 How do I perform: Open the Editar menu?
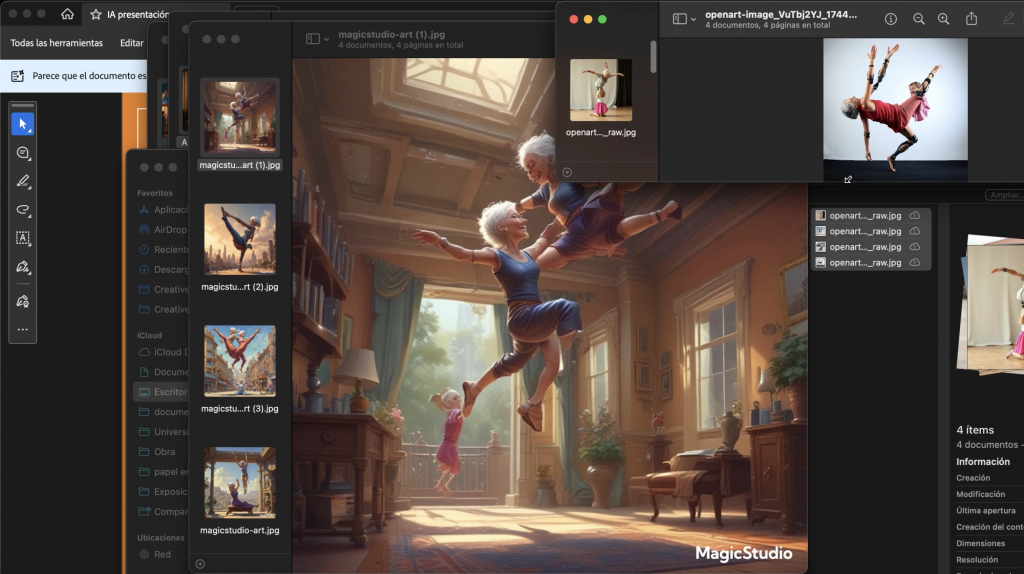coord(131,43)
